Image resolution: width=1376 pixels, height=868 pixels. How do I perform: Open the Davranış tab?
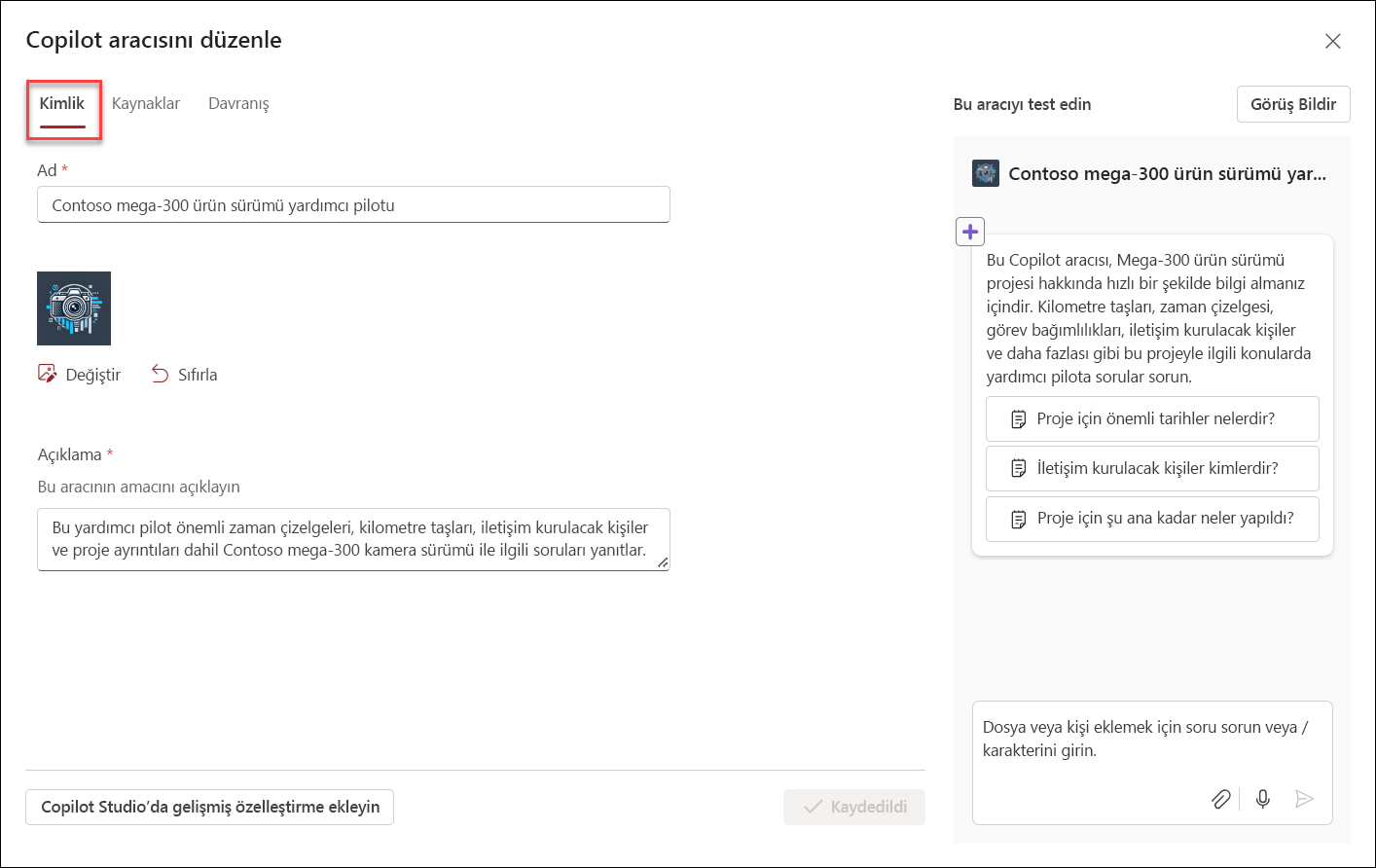click(238, 104)
